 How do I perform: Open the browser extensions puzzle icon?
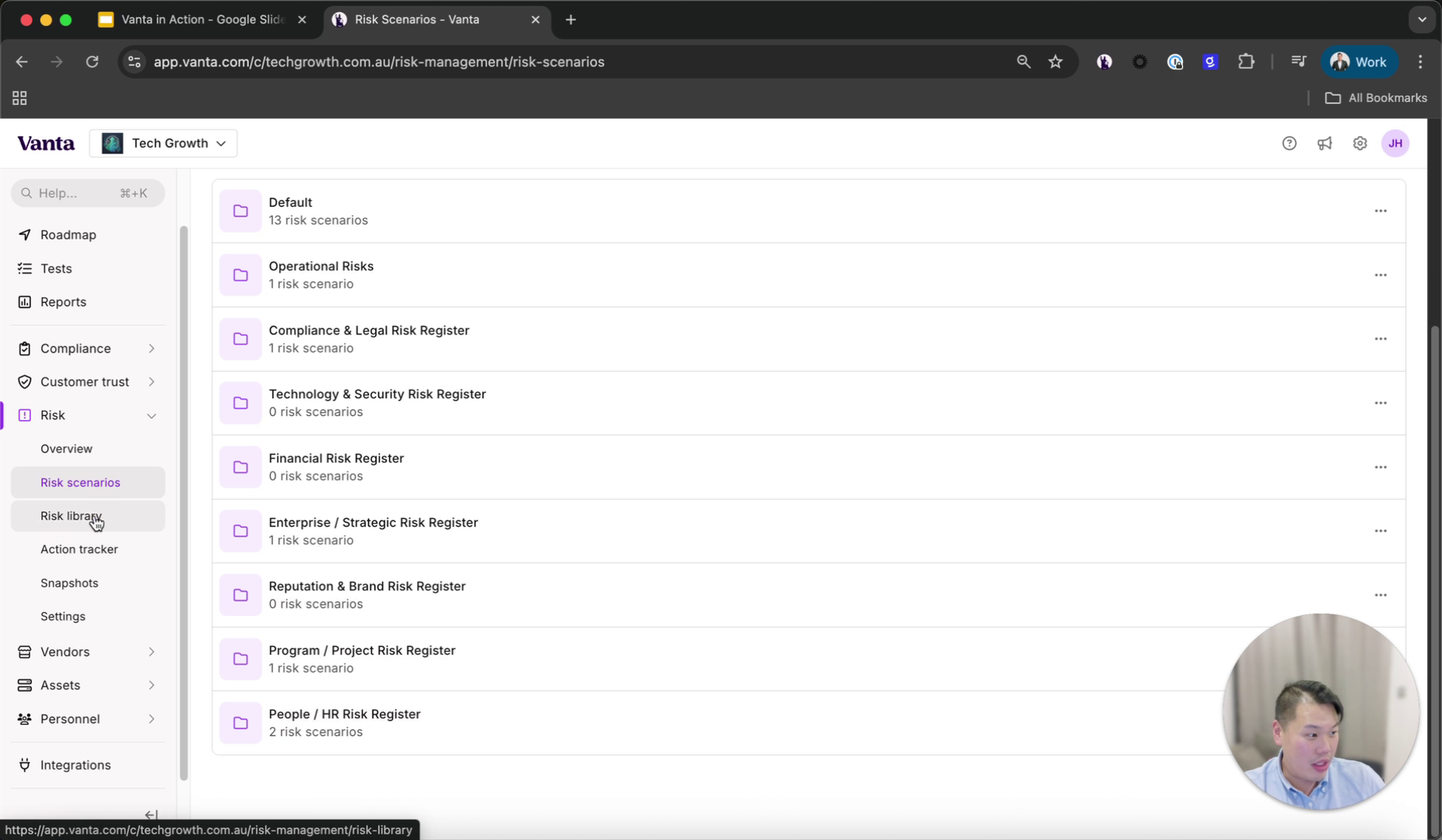tap(1245, 61)
